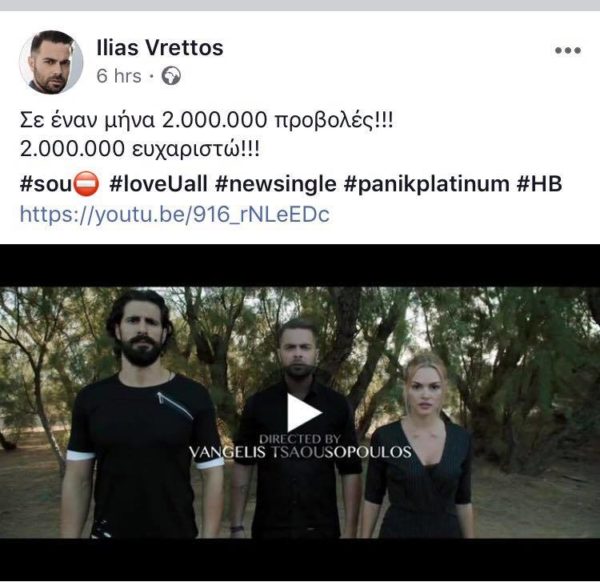Screen dimensions: 600x582
Task: Click the bearded long-haired man in video
Action: click(x=143, y=413)
